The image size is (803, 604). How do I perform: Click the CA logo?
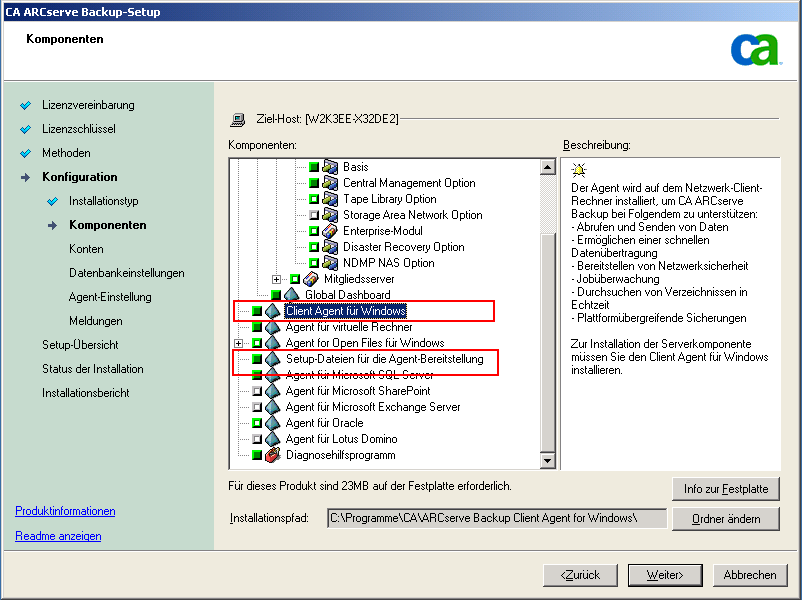pos(756,50)
